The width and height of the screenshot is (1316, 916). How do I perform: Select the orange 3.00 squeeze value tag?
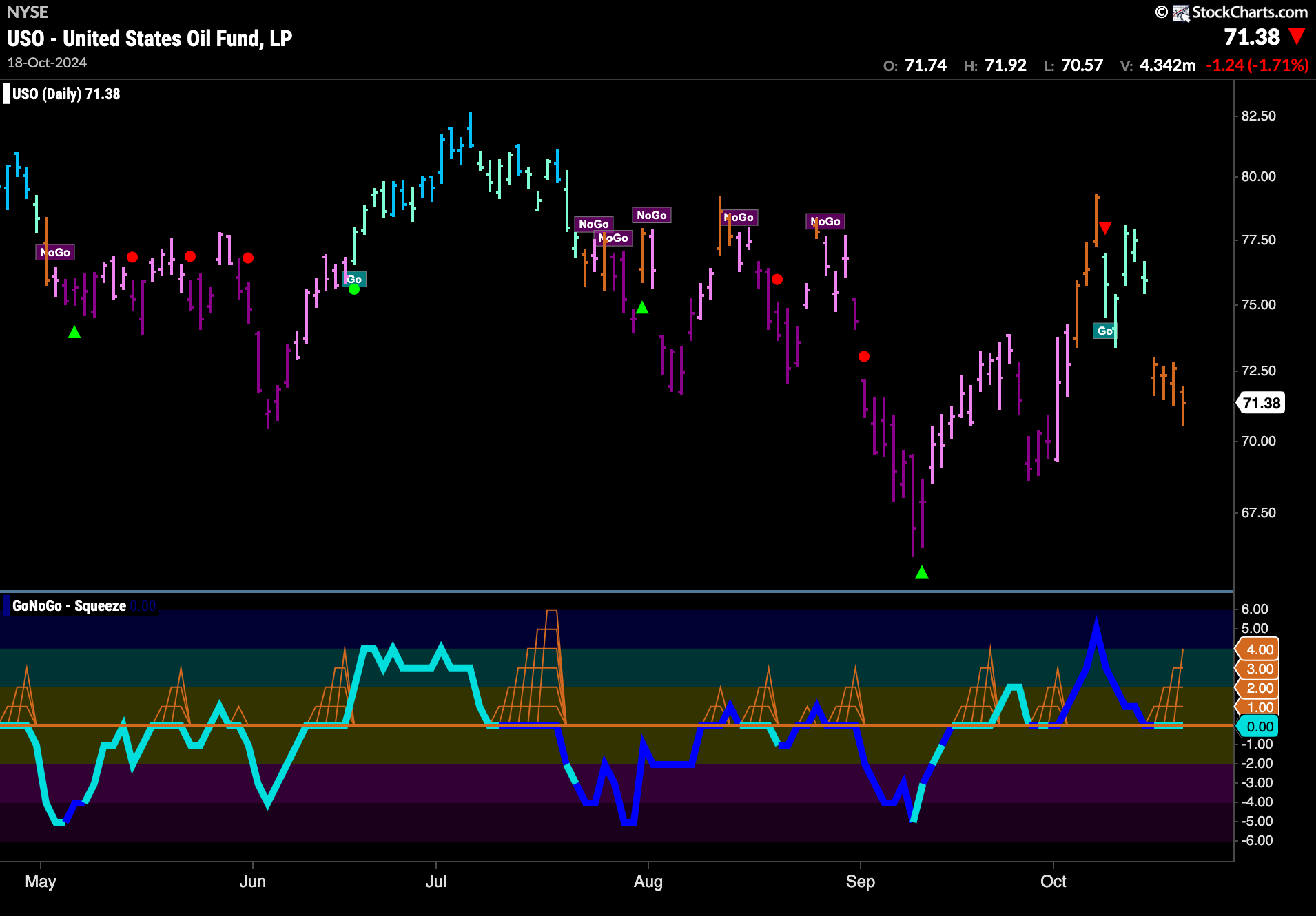(x=1258, y=668)
